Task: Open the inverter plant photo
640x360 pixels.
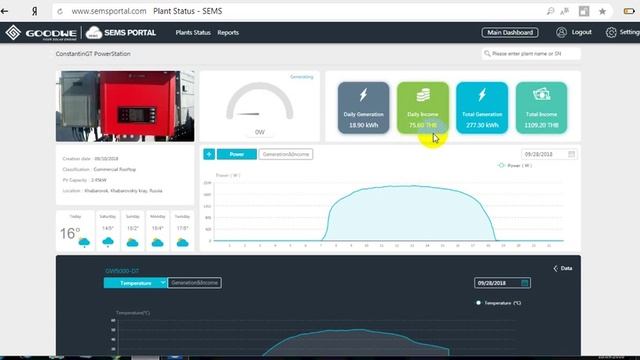Action: coord(125,106)
